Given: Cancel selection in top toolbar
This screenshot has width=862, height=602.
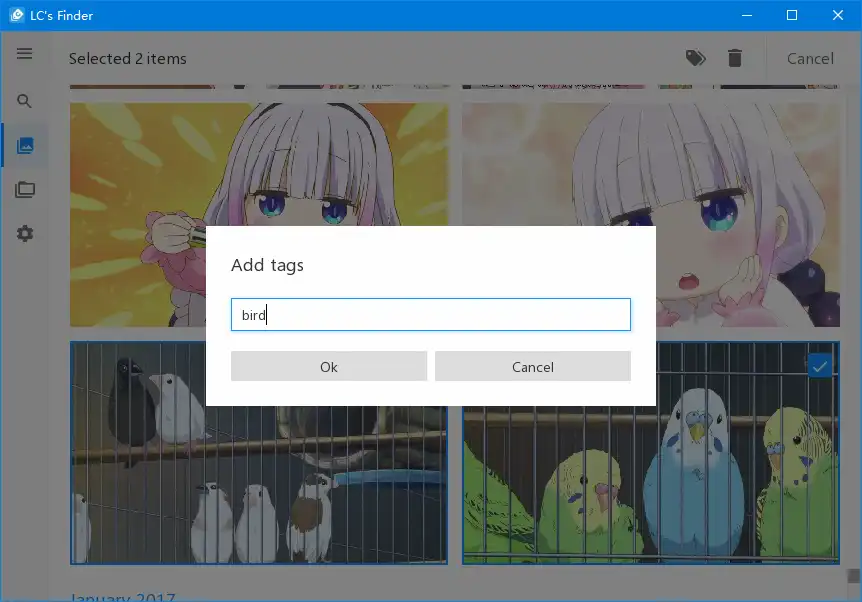Looking at the screenshot, I should 810,58.
